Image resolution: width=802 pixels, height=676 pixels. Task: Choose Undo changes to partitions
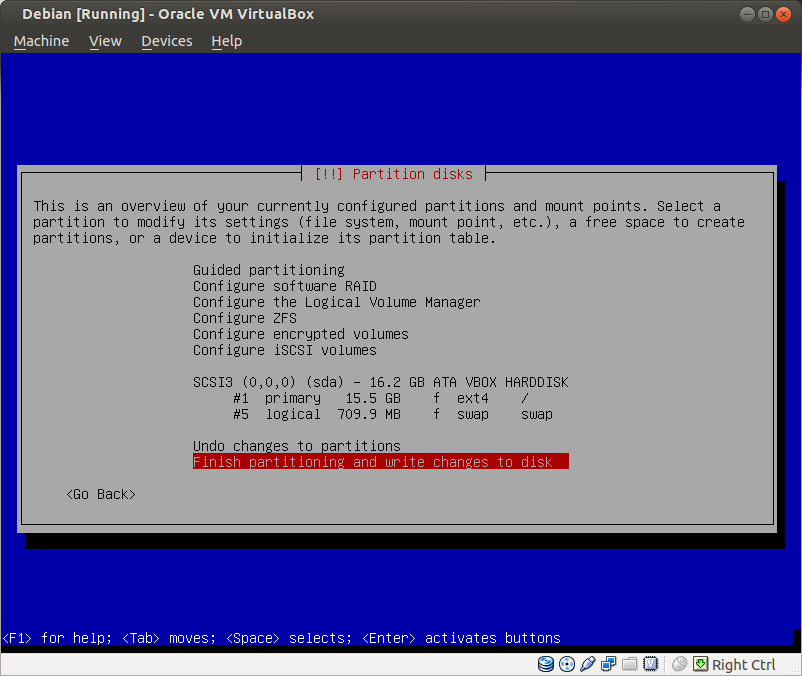point(296,446)
